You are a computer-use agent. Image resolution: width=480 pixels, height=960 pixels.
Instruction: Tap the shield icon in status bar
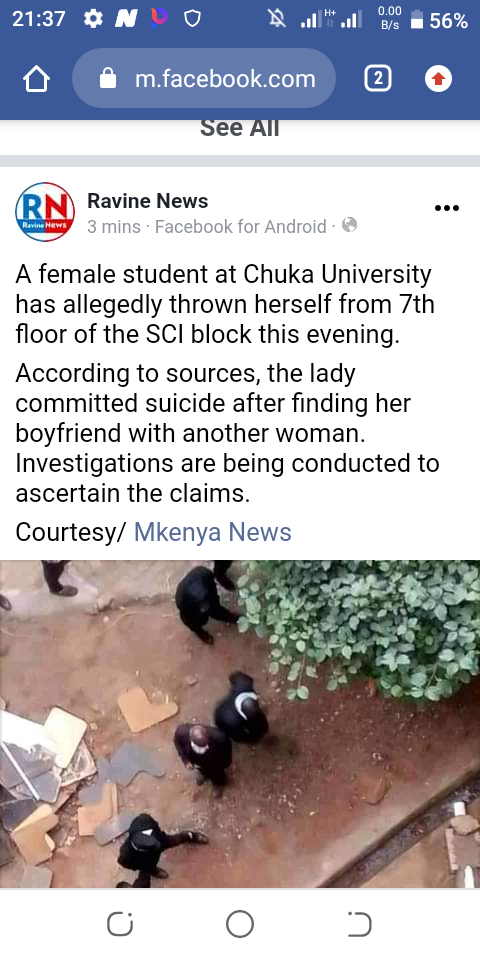coord(192,20)
